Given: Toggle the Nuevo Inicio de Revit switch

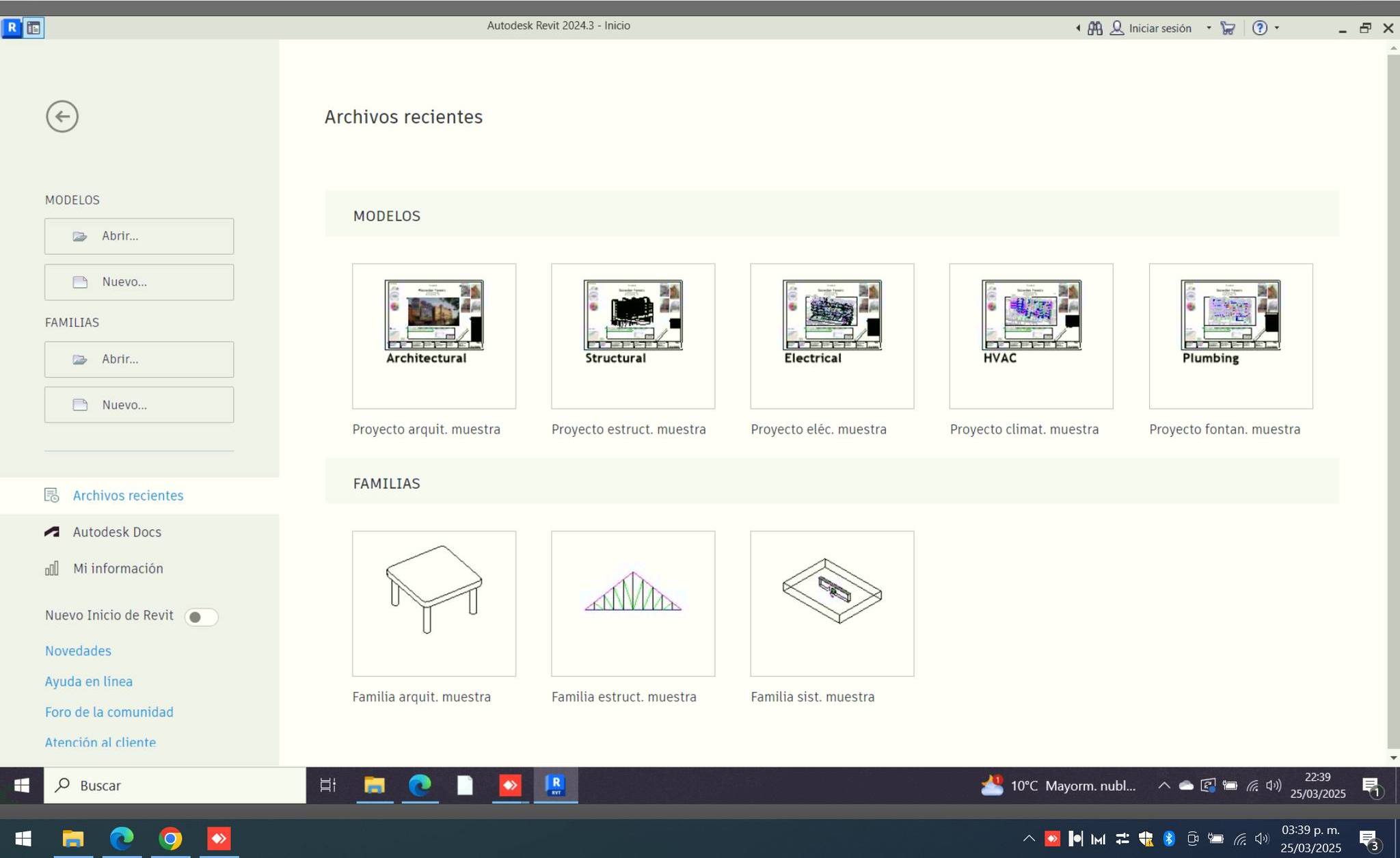Looking at the screenshot, I should [201, 617].
